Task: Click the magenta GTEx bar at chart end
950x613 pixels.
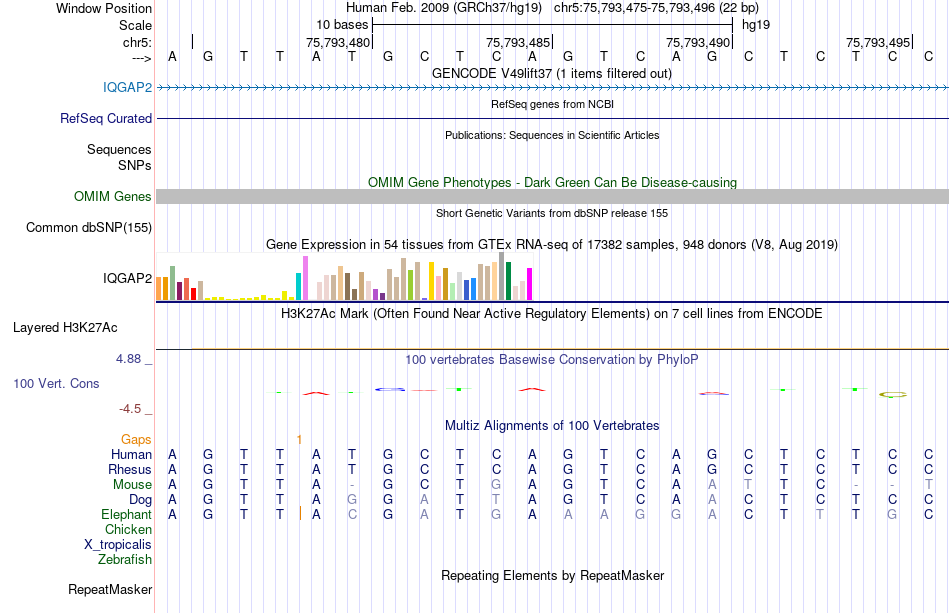Action: (x=530, y=284)
